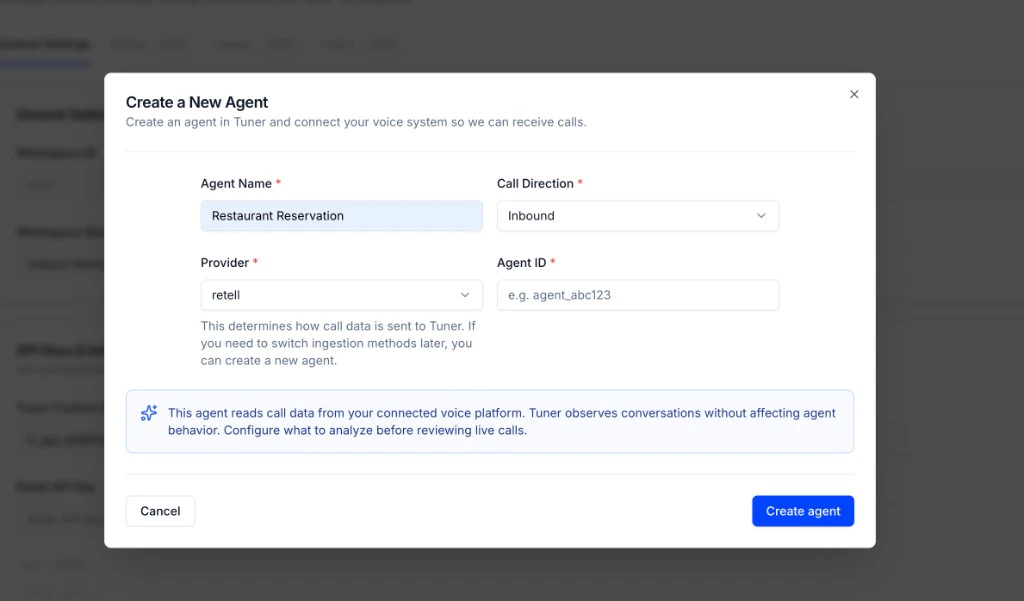Click the helper text below the Provider field

pyautogui.click(x=339, y=341)
